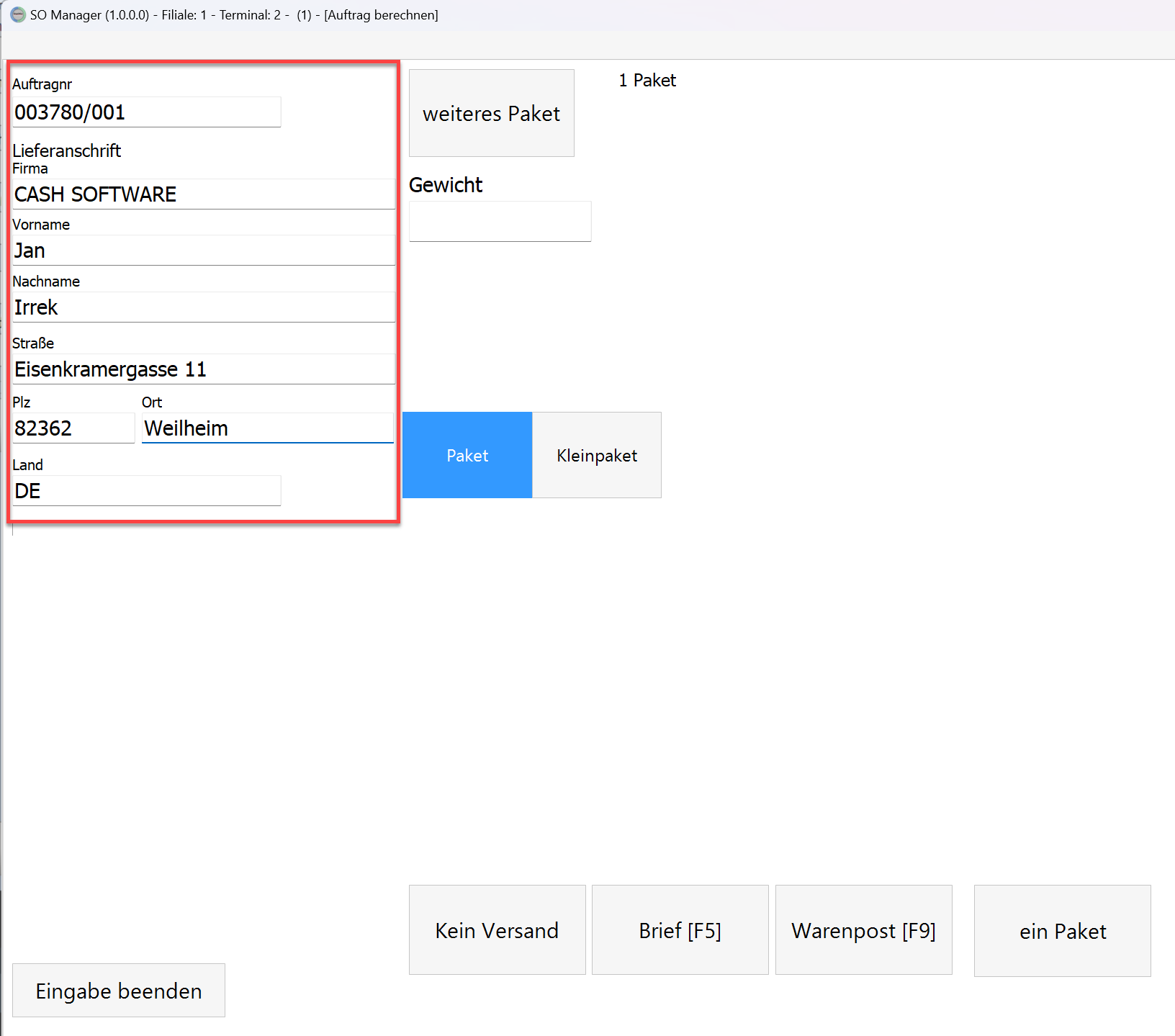Click the ein Paket button
The width and height of the screenshot is (1175, 1036).
[x=1062, y=931]
